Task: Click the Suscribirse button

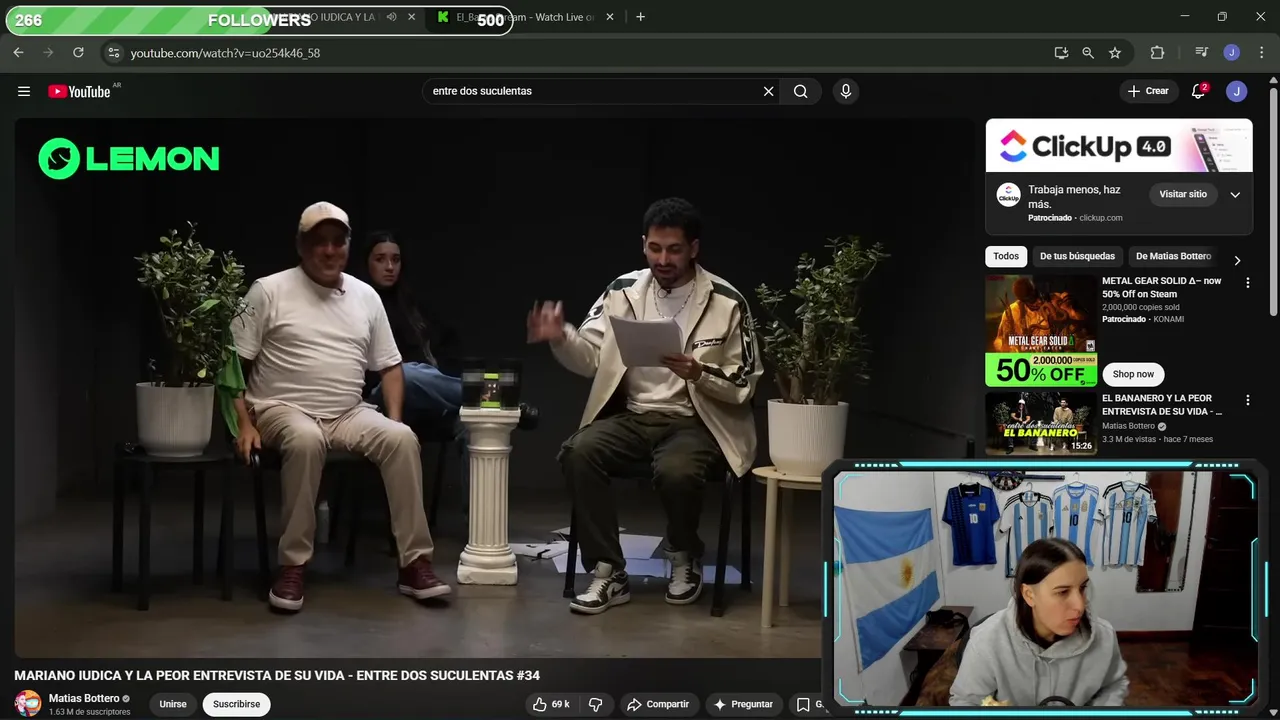Action: pos(236,704)
